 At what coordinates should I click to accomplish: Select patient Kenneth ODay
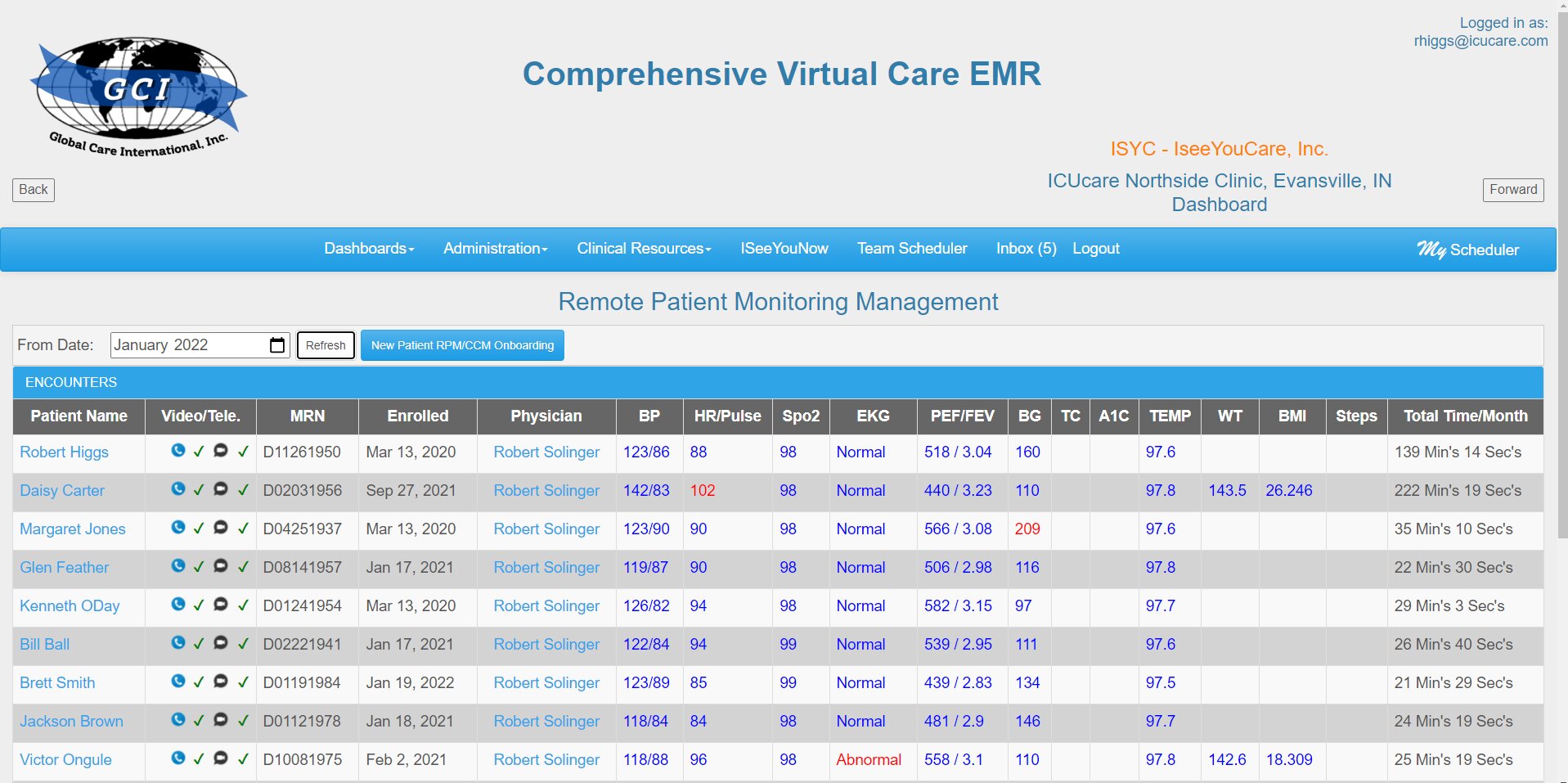click(70, 606)
